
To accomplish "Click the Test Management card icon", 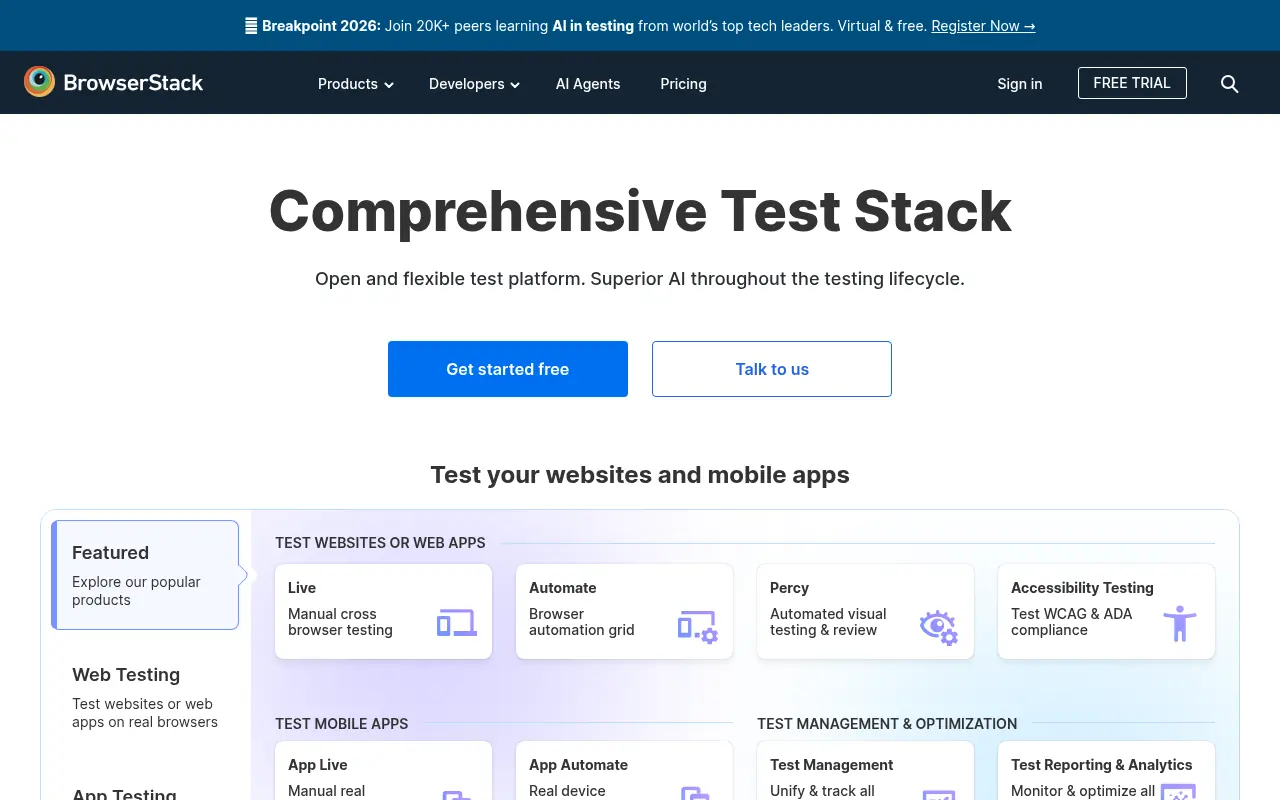I will (x=938, y=795).
